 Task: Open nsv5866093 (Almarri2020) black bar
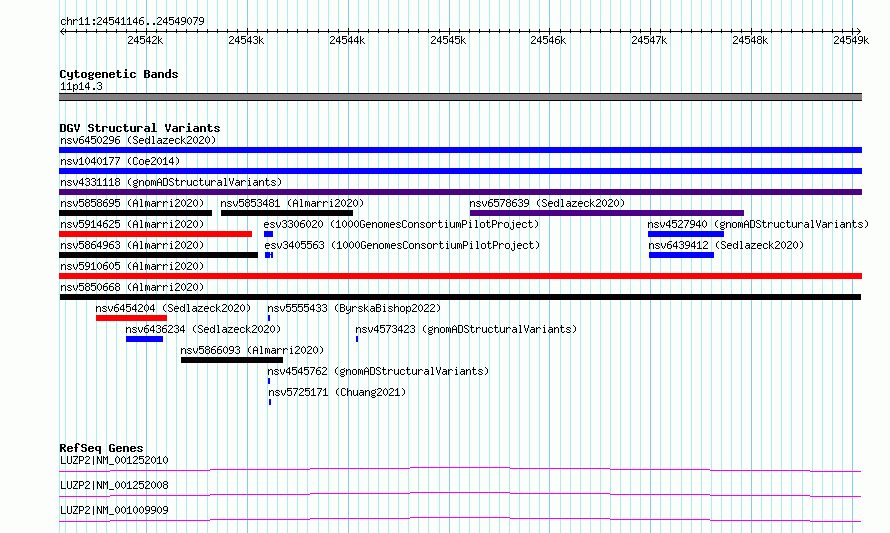(232, 360)
